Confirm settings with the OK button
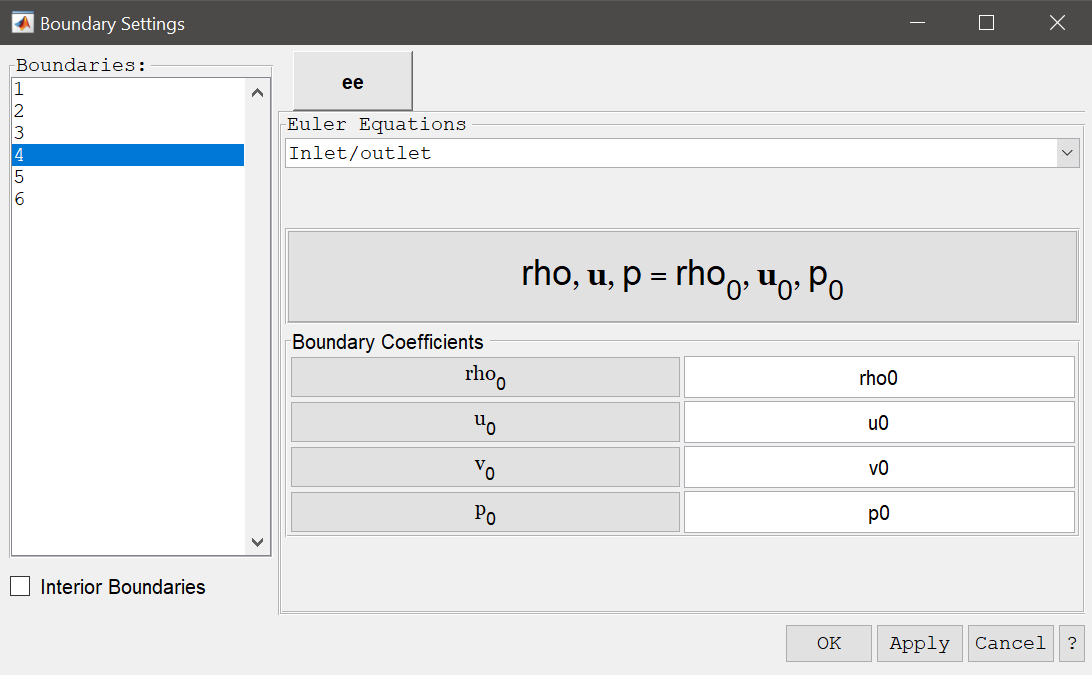 (829, 643)
